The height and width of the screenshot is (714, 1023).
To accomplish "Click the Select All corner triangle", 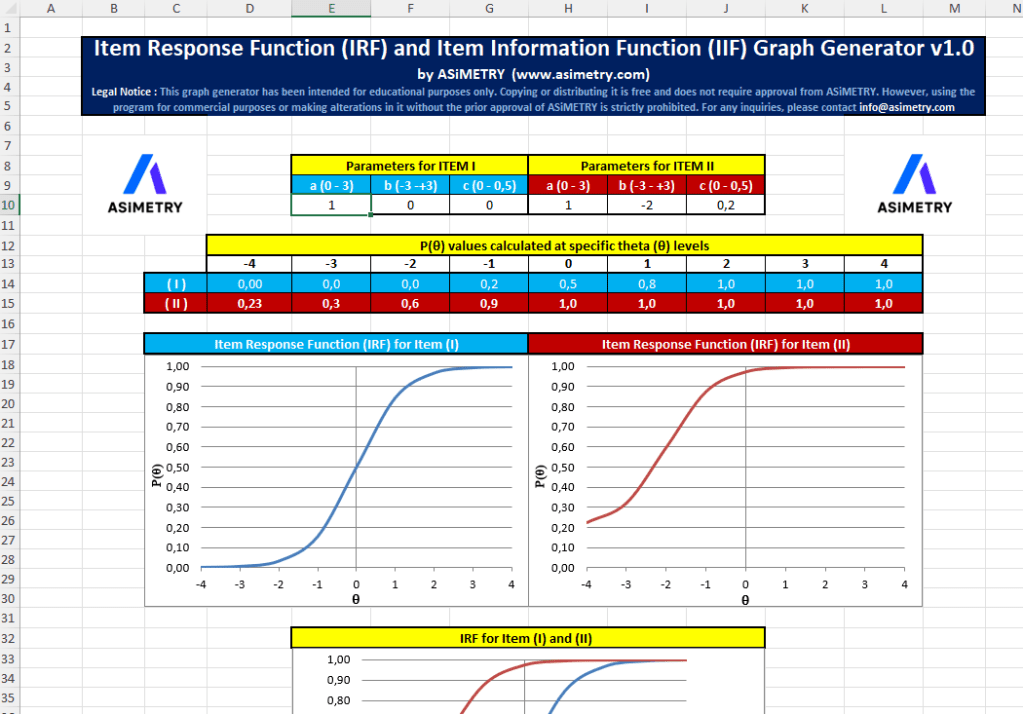I will pyautogui.click(x=9, y=8).
